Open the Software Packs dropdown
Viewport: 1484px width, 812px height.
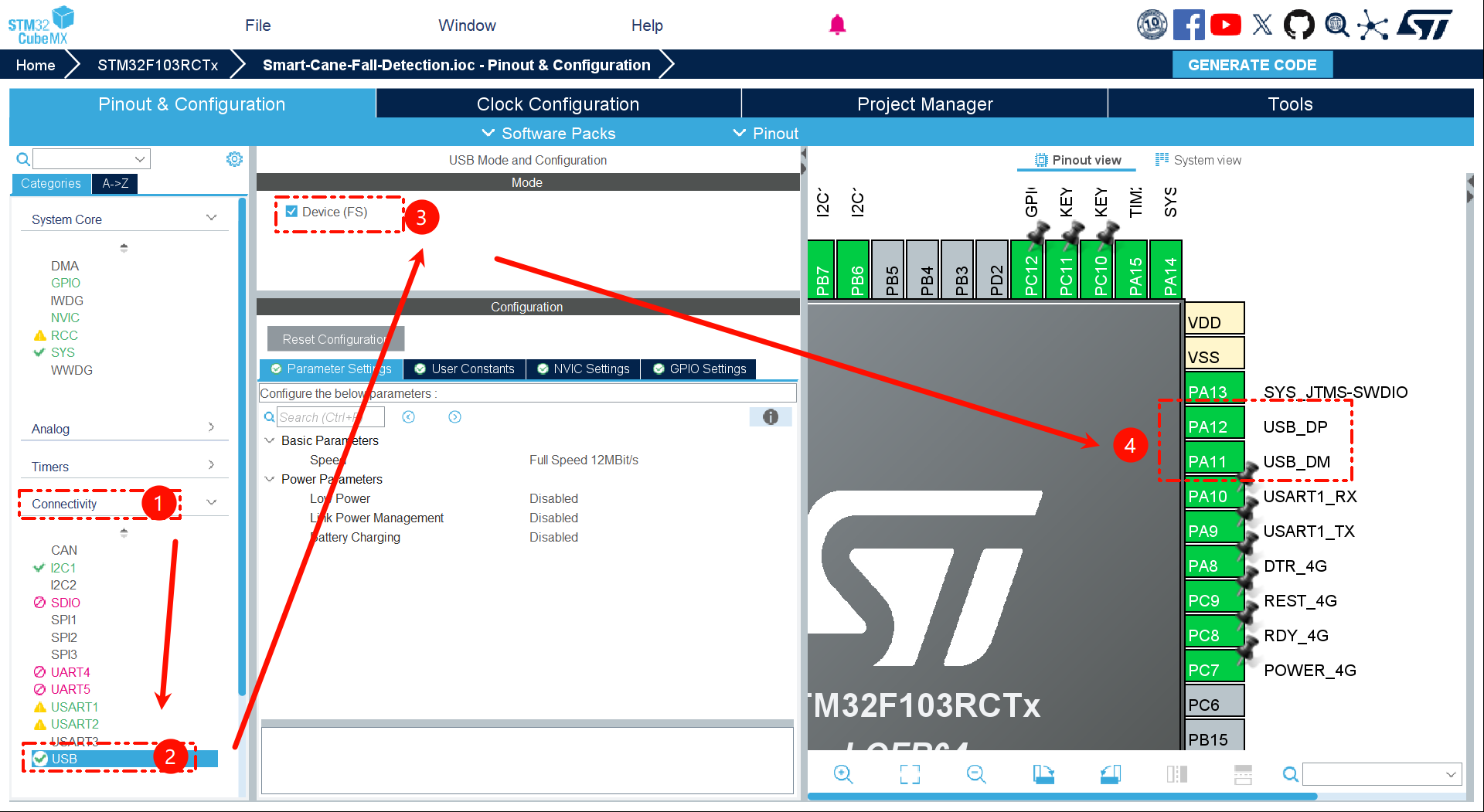[x=549, y=133]
